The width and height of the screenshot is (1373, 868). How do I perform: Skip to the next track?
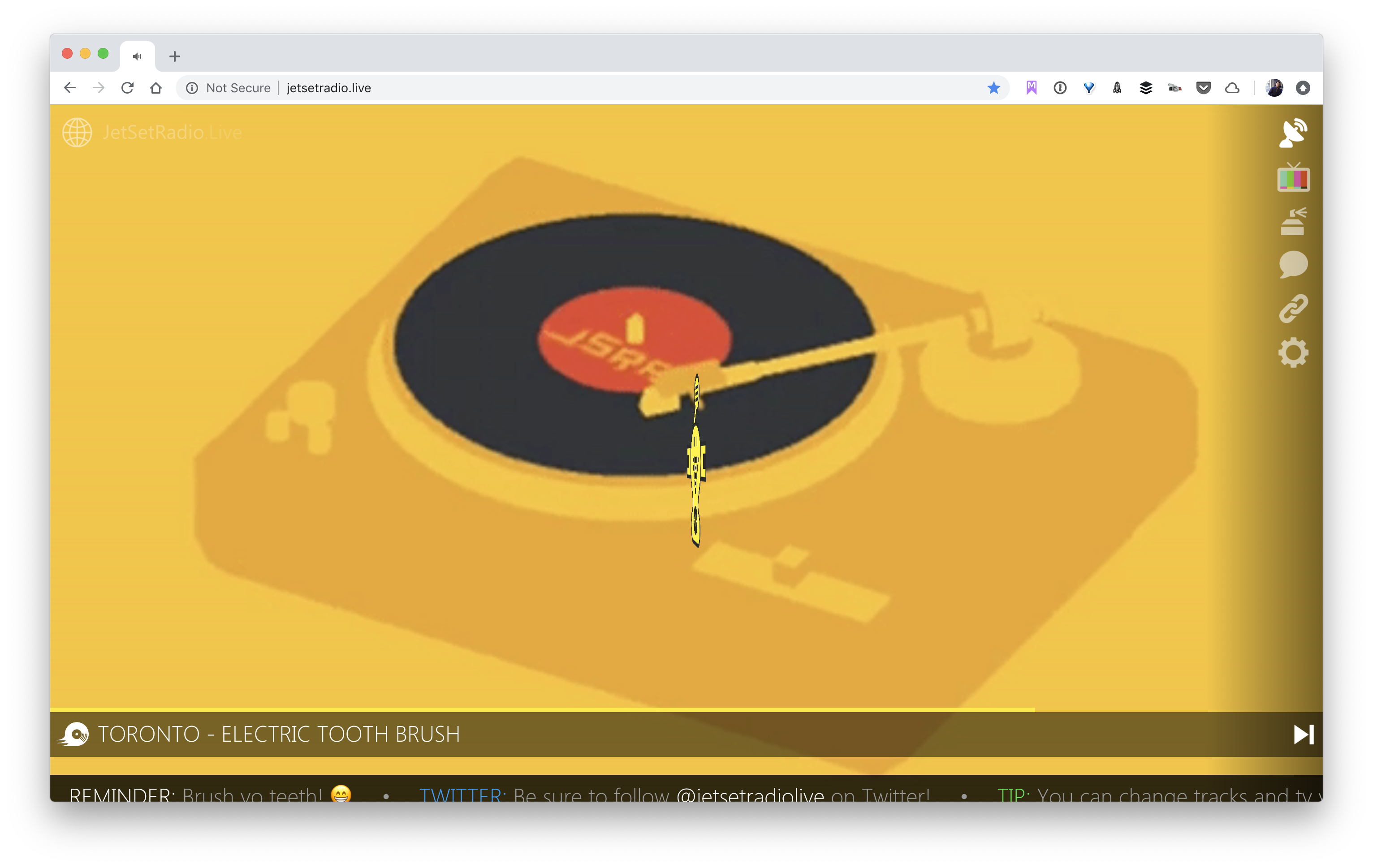pyautogui.click(x=1303, y=734)
